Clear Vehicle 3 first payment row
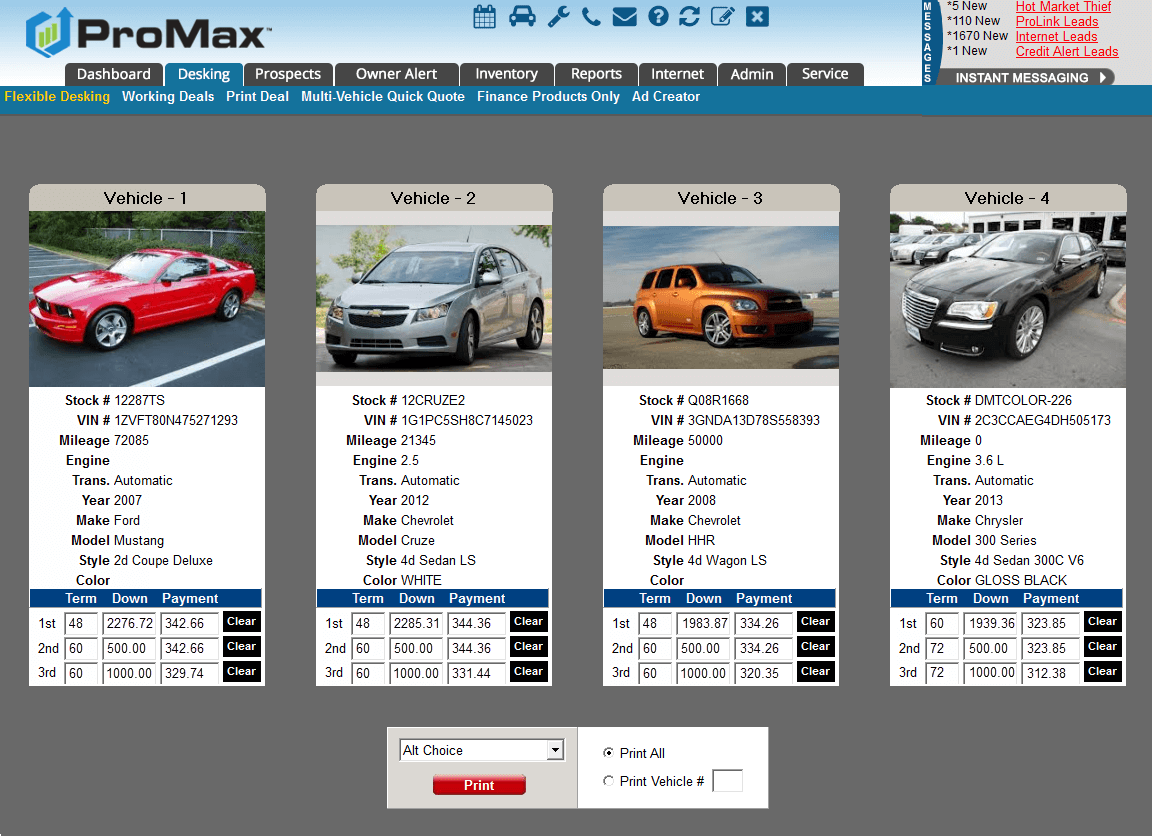1152x836 pixels. (x=816, y=621)
